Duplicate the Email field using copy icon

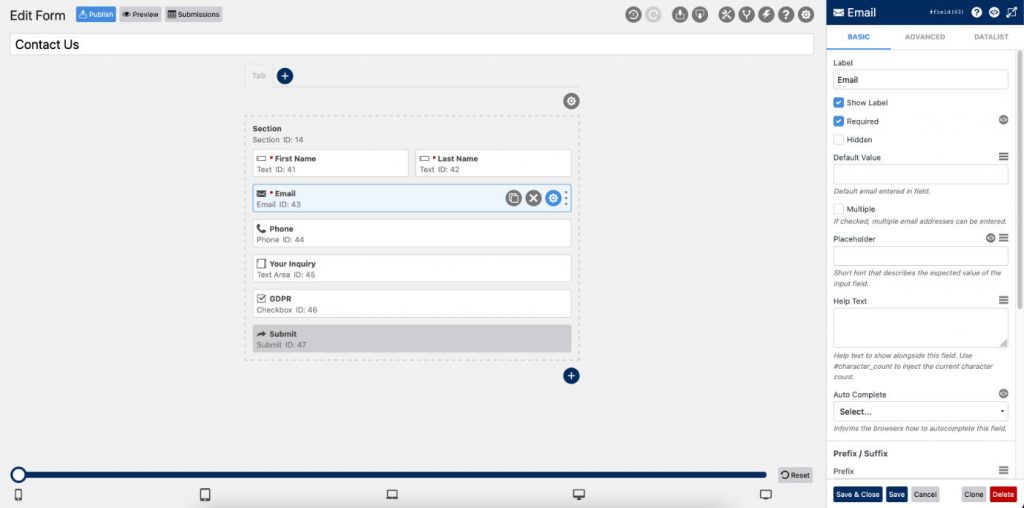point(513,198)
